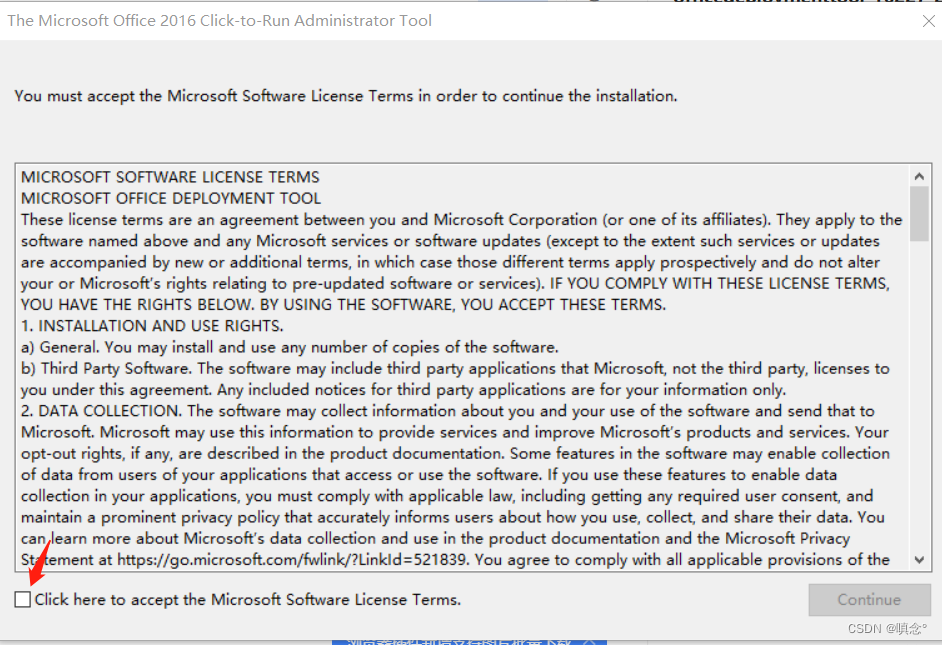942x645 pixels.
Task: Click the empty scrollbar track below thumb
Action: click(919, 400)
